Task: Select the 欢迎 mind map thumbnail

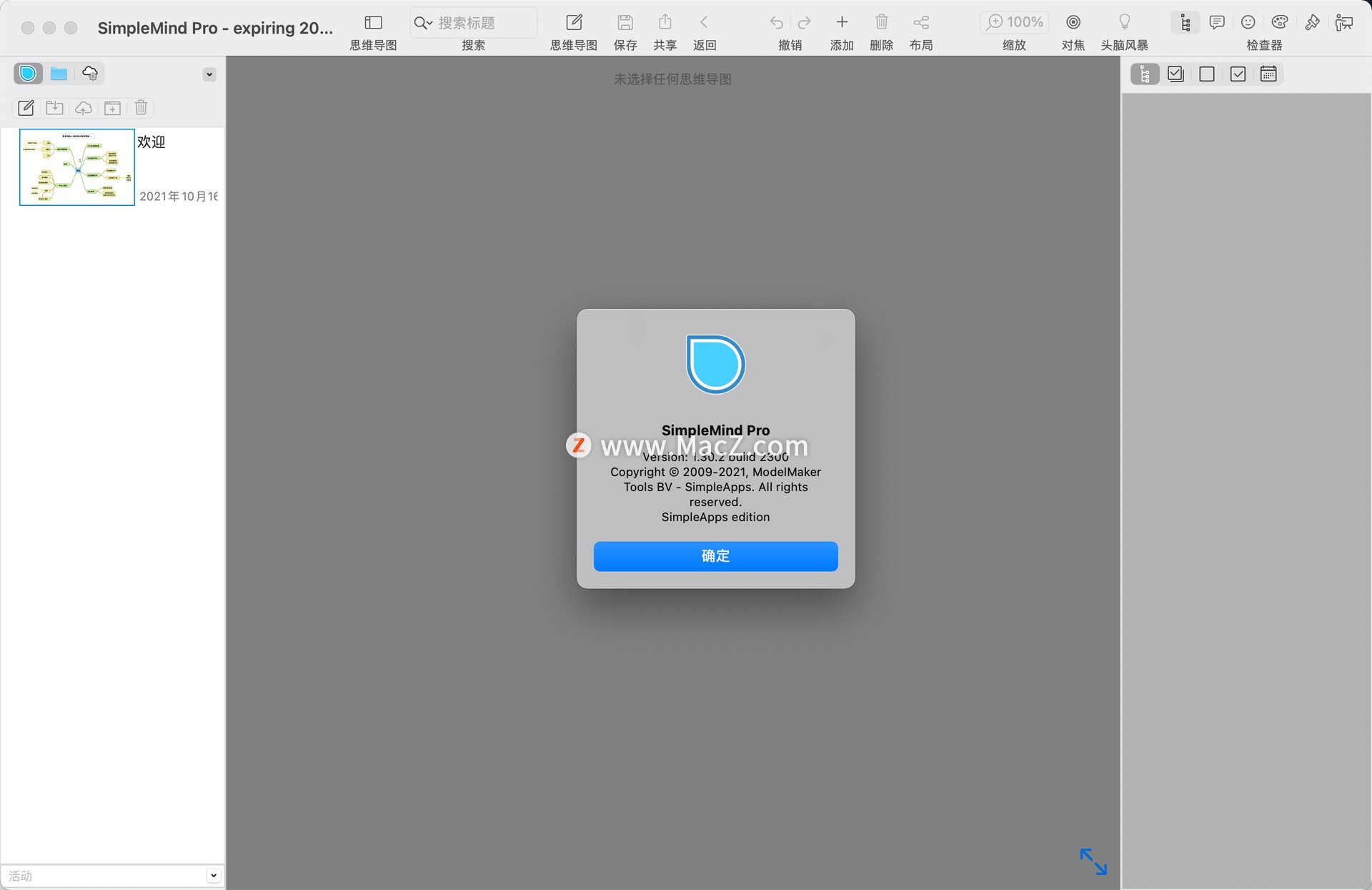Action: click(x=77, y=167)
